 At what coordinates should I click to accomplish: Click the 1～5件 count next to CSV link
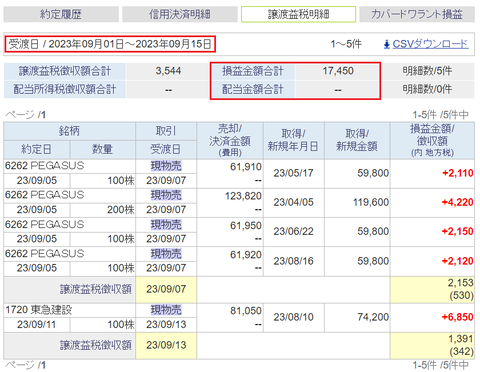pyautogui.click(x=346, y=44)
